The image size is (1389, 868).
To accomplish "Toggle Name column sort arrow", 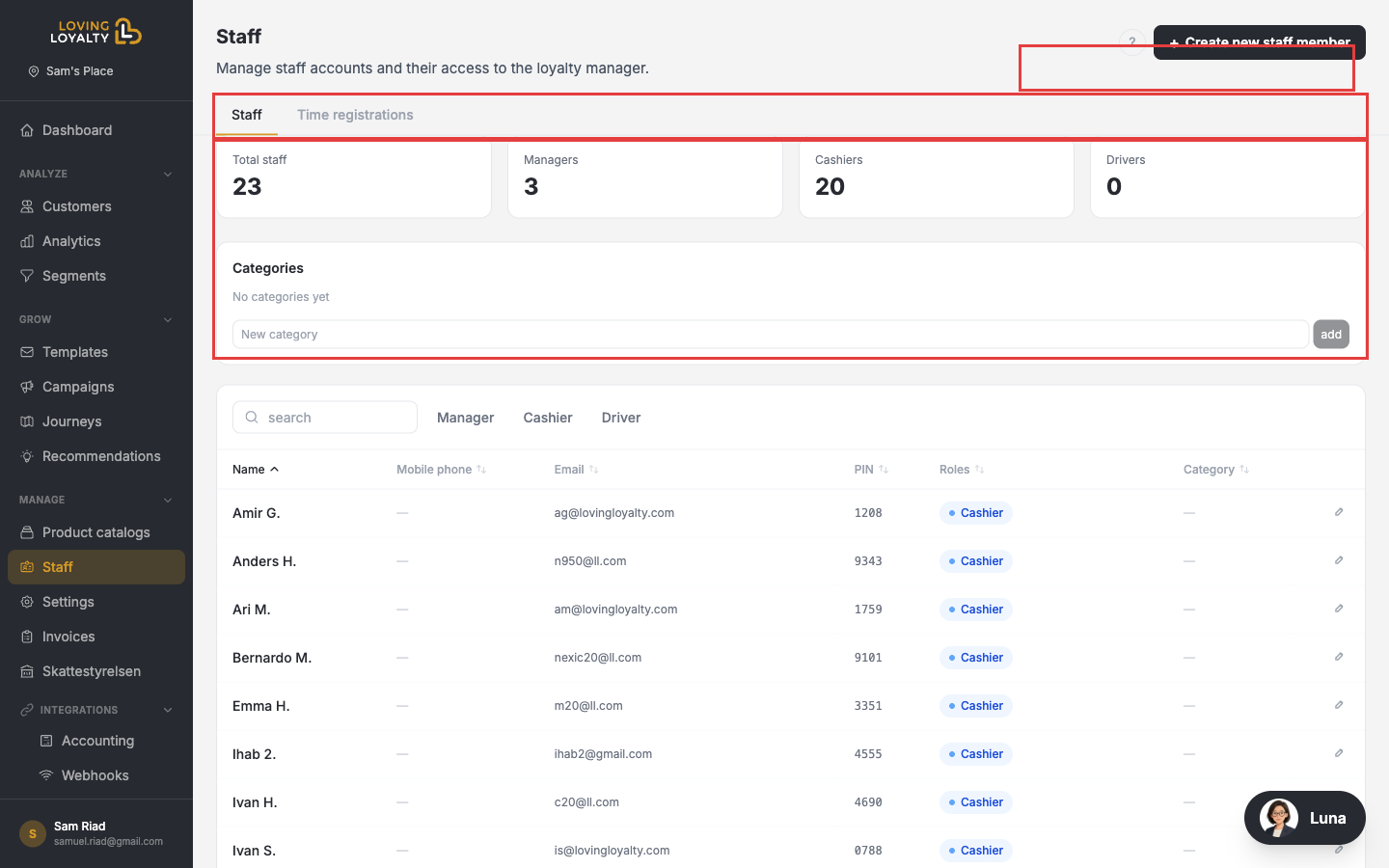I will point(274,470).
